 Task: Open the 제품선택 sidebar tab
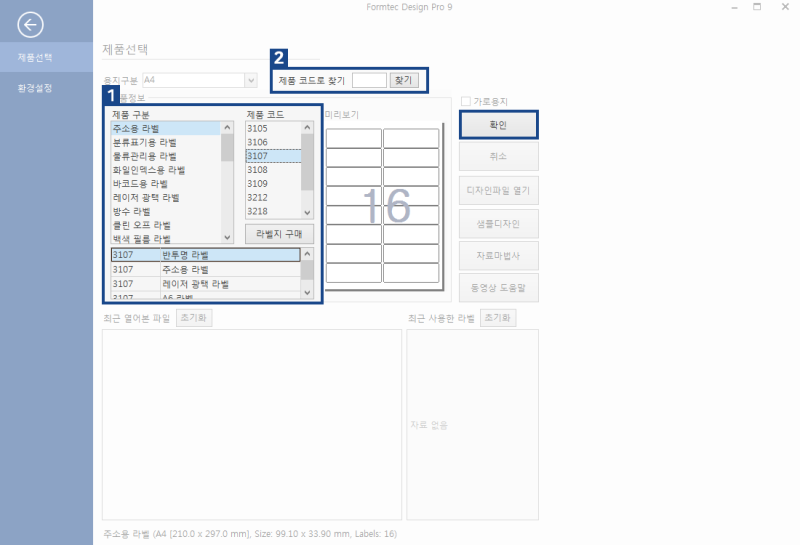click(x=46, y=57)
